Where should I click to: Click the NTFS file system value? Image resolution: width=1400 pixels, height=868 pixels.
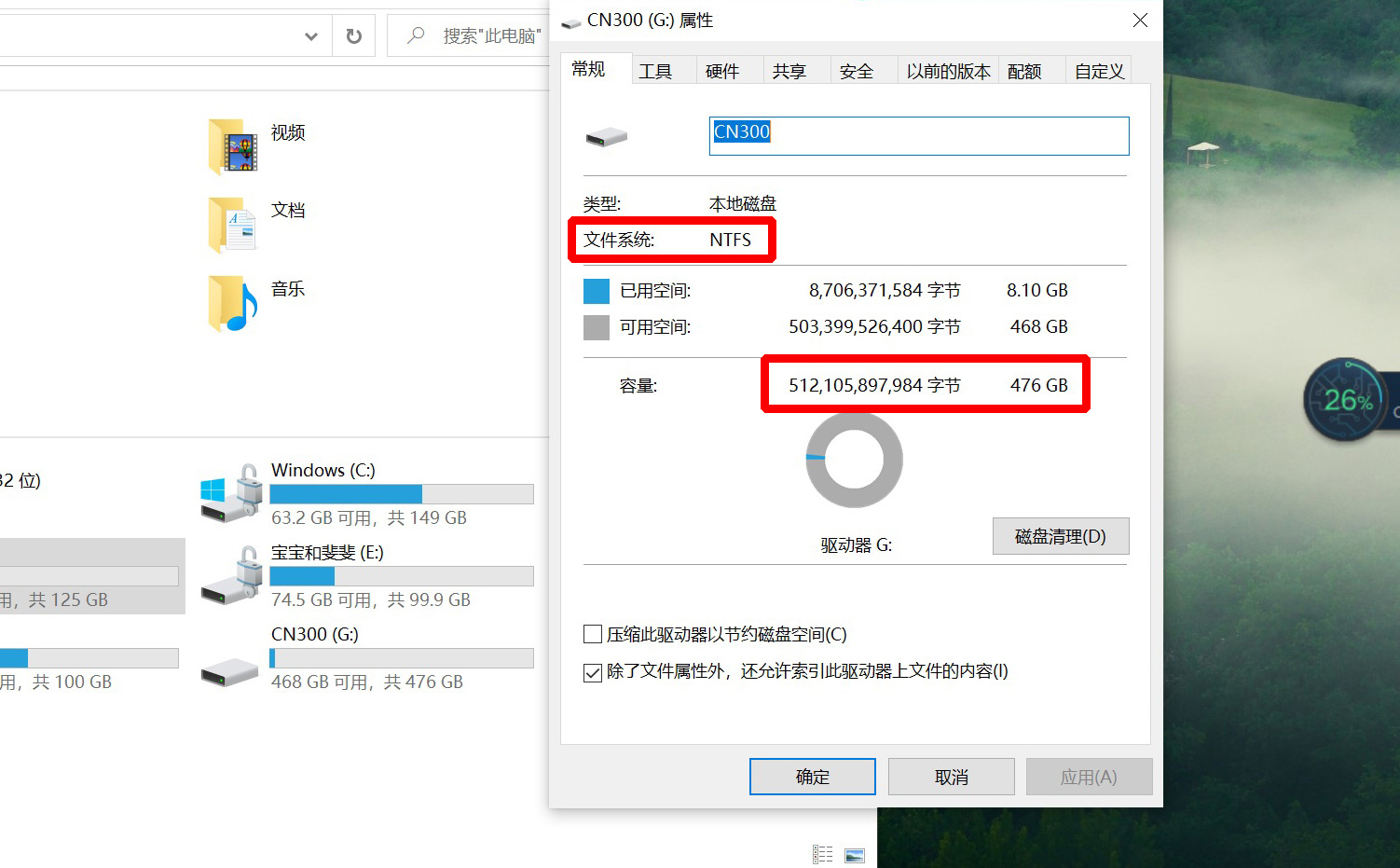pyautogui.click(x=730, y=240)
